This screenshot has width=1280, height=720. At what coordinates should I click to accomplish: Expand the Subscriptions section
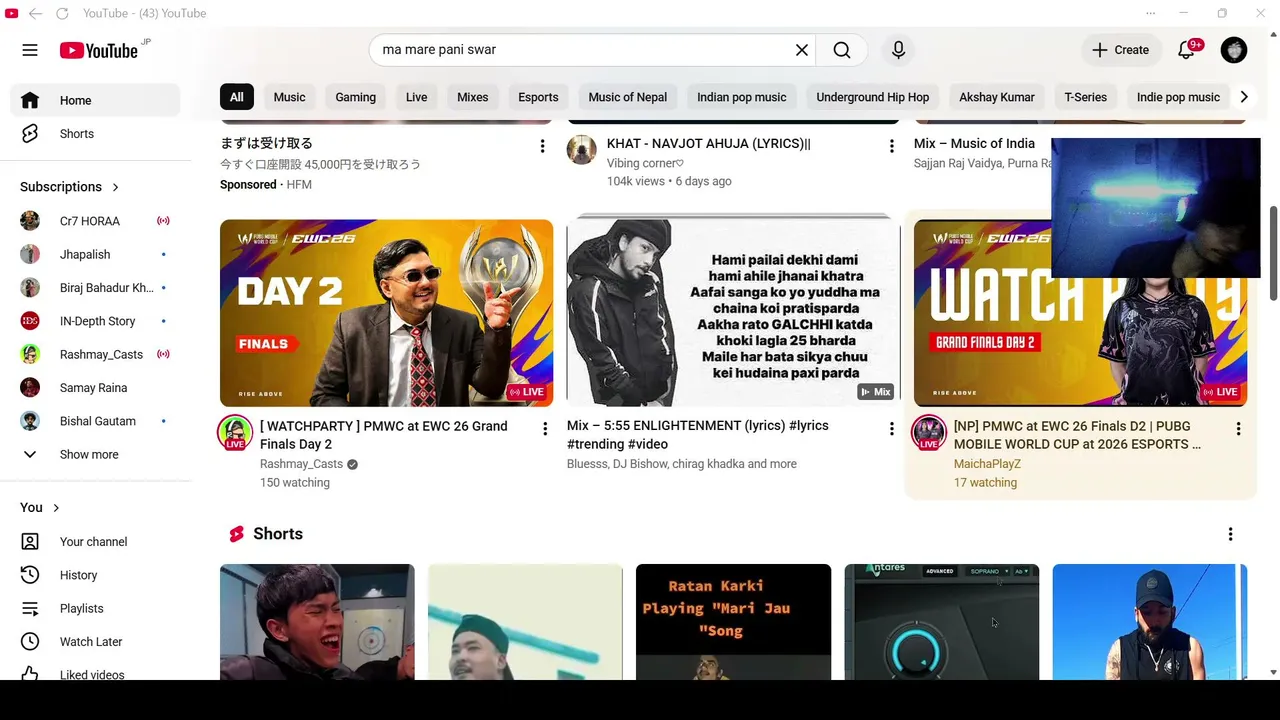coord(70,187)
